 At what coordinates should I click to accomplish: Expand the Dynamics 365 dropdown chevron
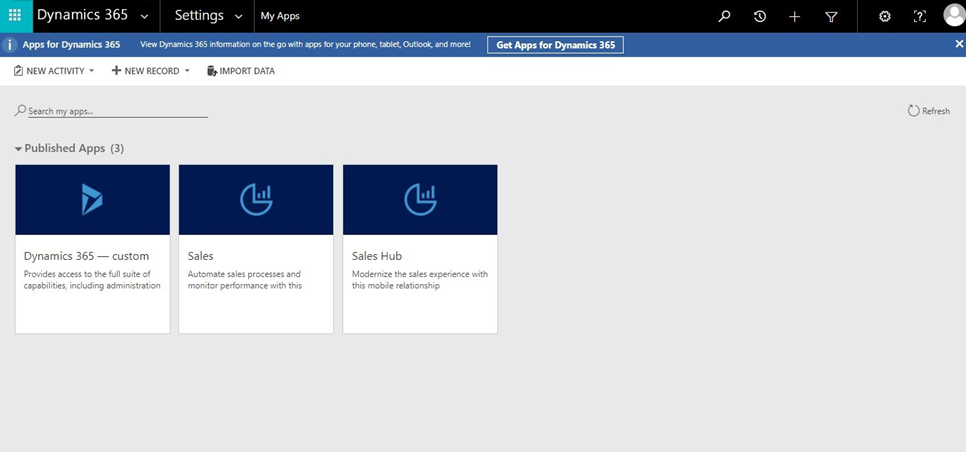(x=145, y=16)
